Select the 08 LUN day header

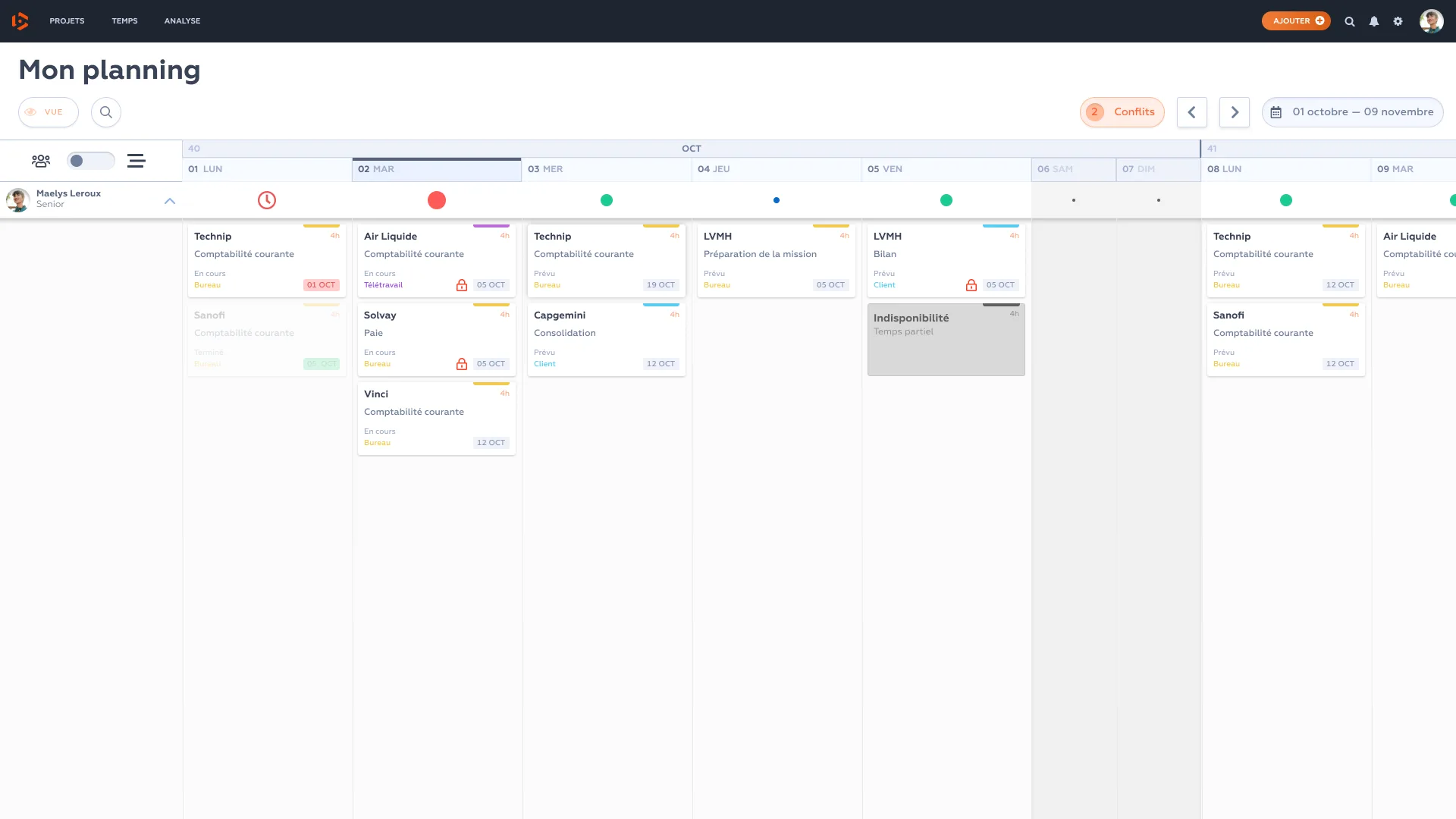(1286, 169)
